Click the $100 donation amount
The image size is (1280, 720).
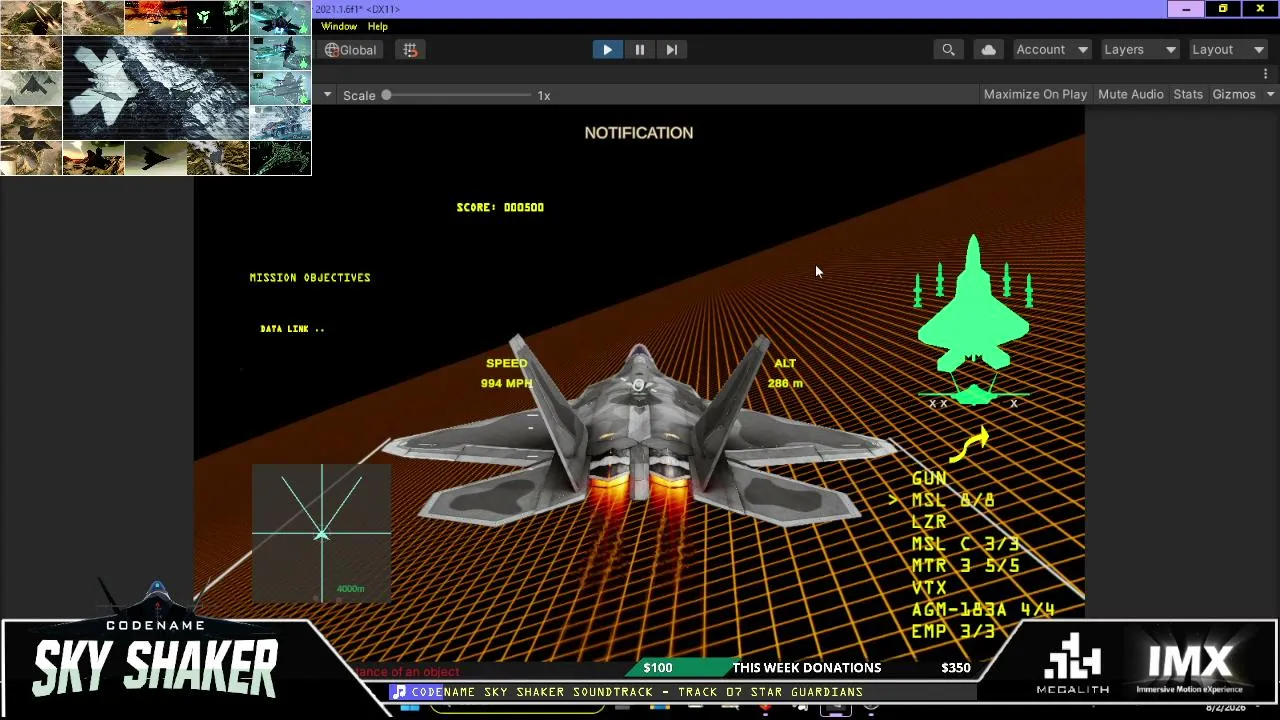pyautogui.click(x=658, y=668)
